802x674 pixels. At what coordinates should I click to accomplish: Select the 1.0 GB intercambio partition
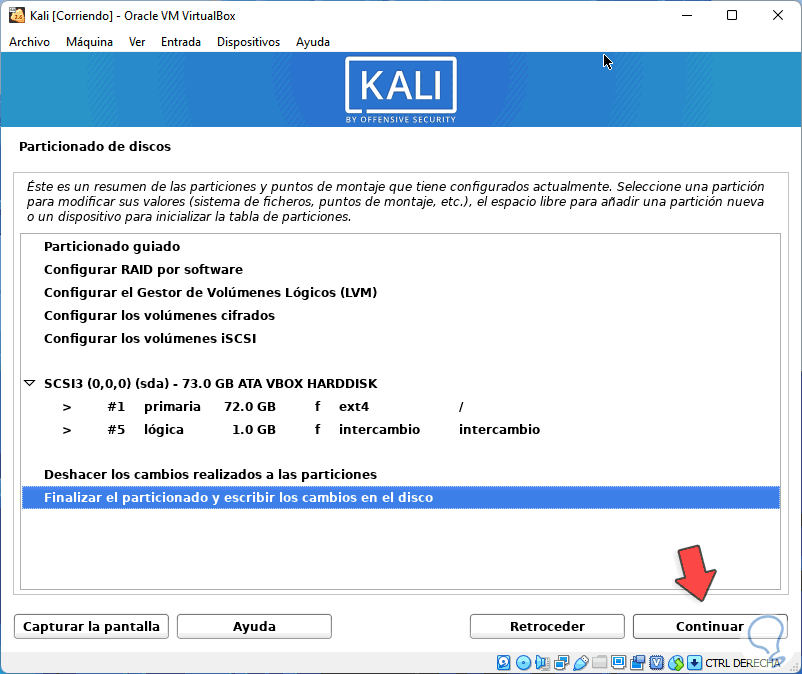[x=400, y=430]
